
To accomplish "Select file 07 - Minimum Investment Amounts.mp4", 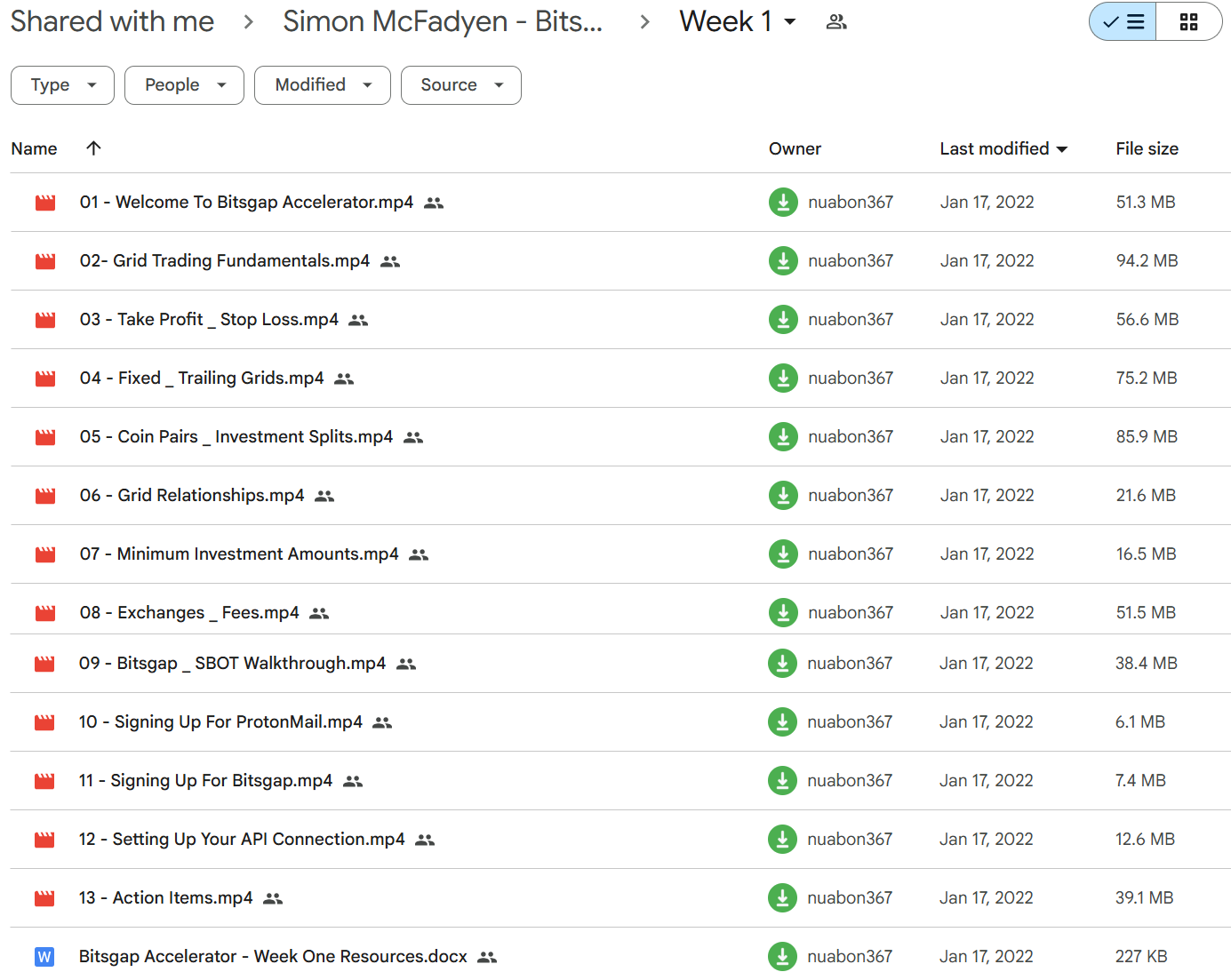I will point(239,554).
